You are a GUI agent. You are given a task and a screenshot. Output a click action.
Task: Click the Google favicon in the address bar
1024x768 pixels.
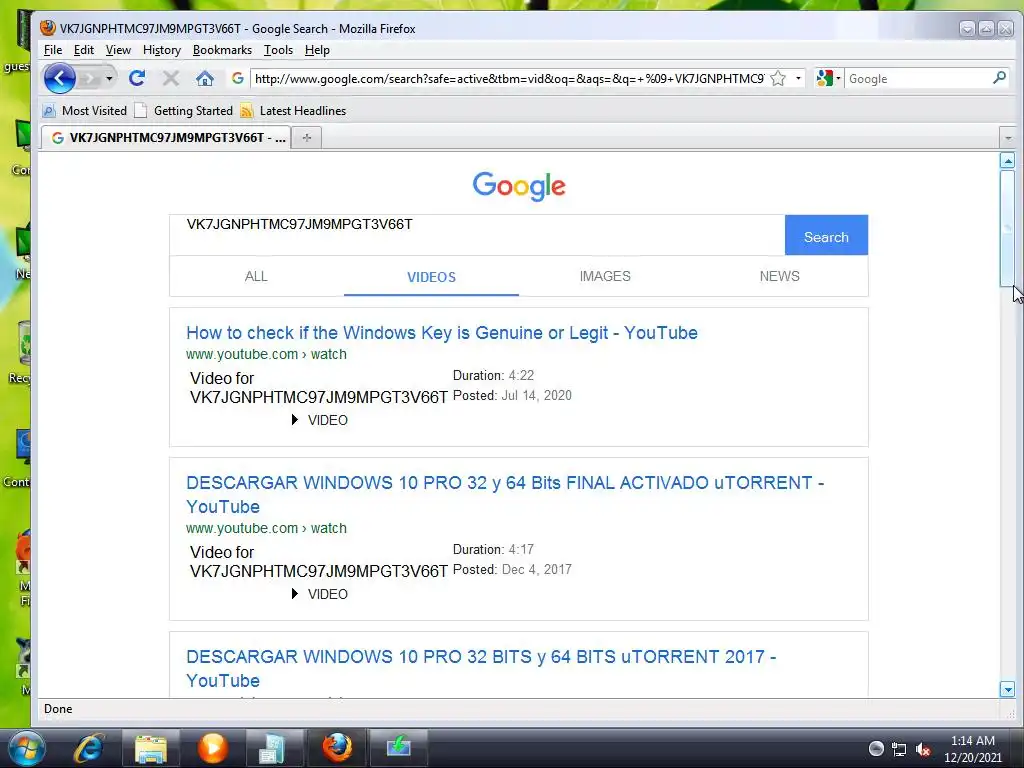point(238,78)
